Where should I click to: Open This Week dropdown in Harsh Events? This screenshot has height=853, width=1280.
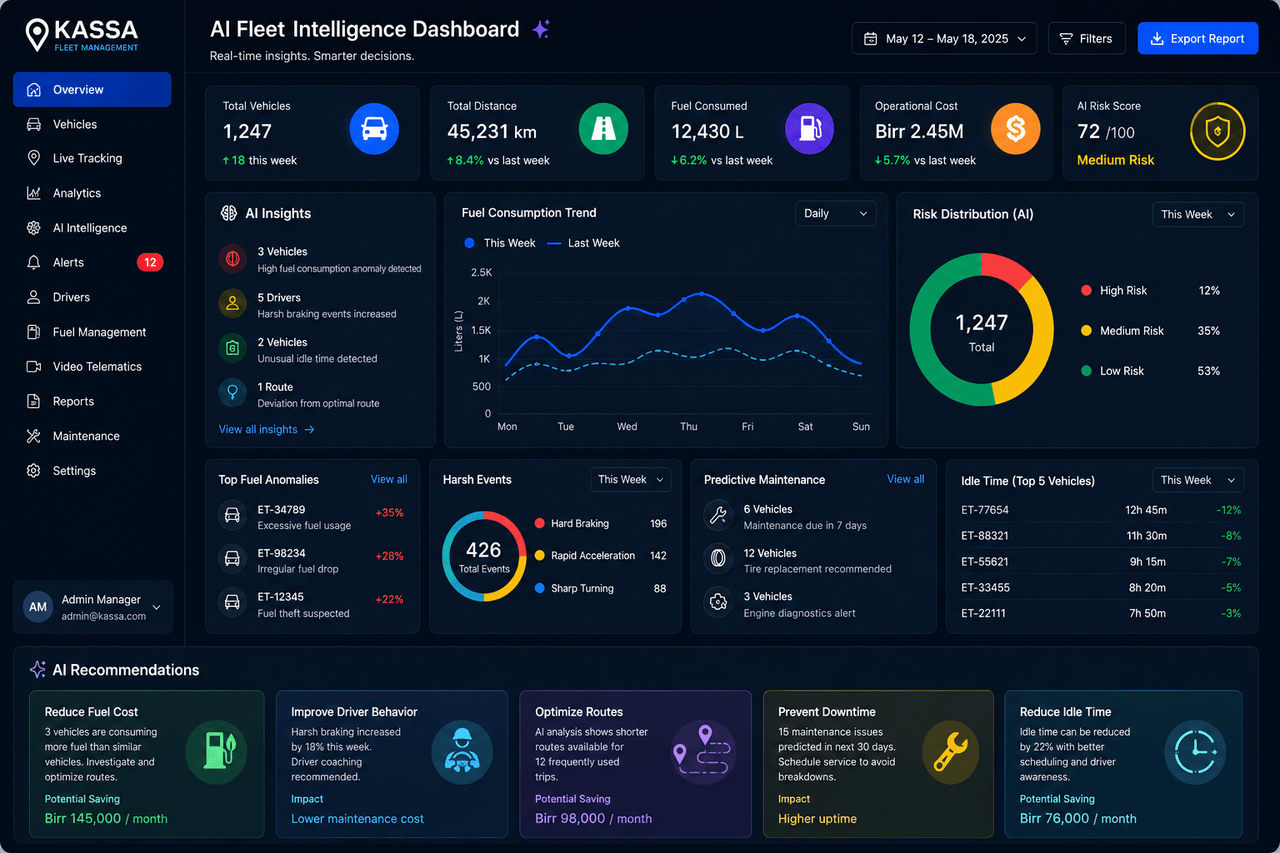631,480
